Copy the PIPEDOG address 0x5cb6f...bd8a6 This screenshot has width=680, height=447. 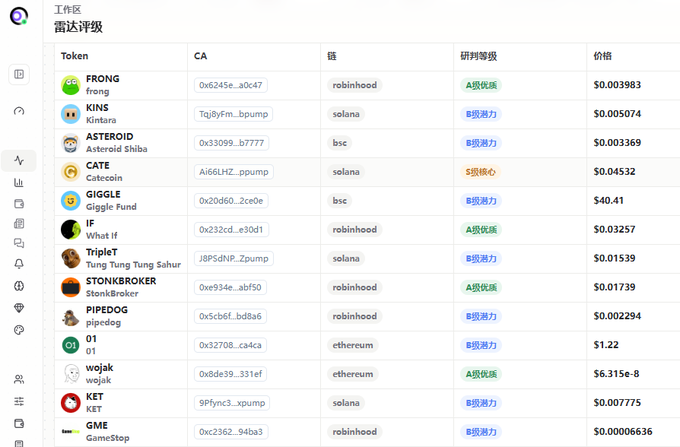click(x=230, y=316)
